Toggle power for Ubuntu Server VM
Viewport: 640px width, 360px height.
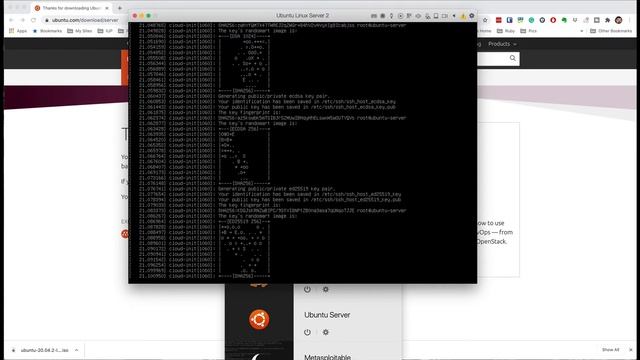[307, 332]
